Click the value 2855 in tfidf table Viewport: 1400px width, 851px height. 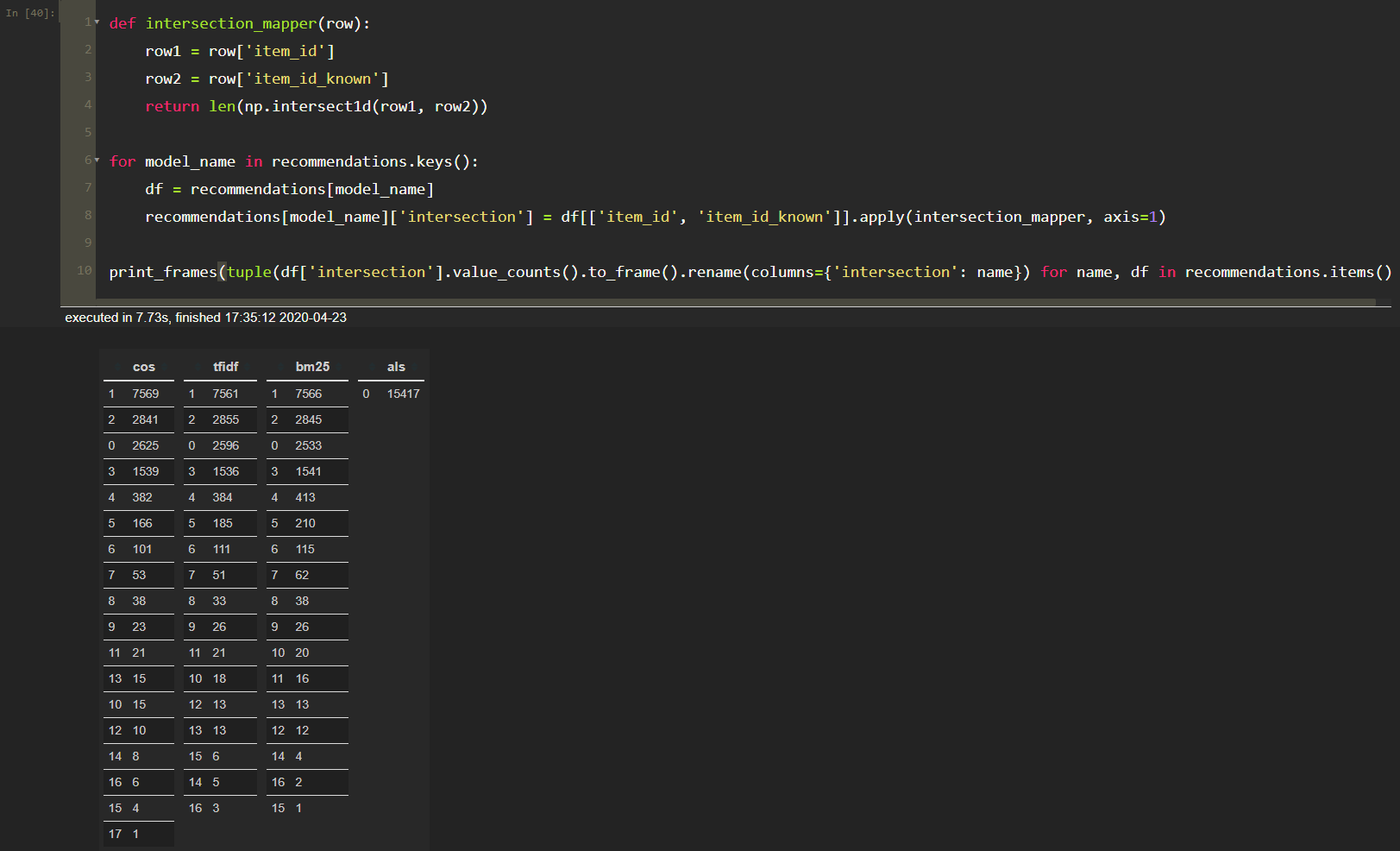(226, 419)
